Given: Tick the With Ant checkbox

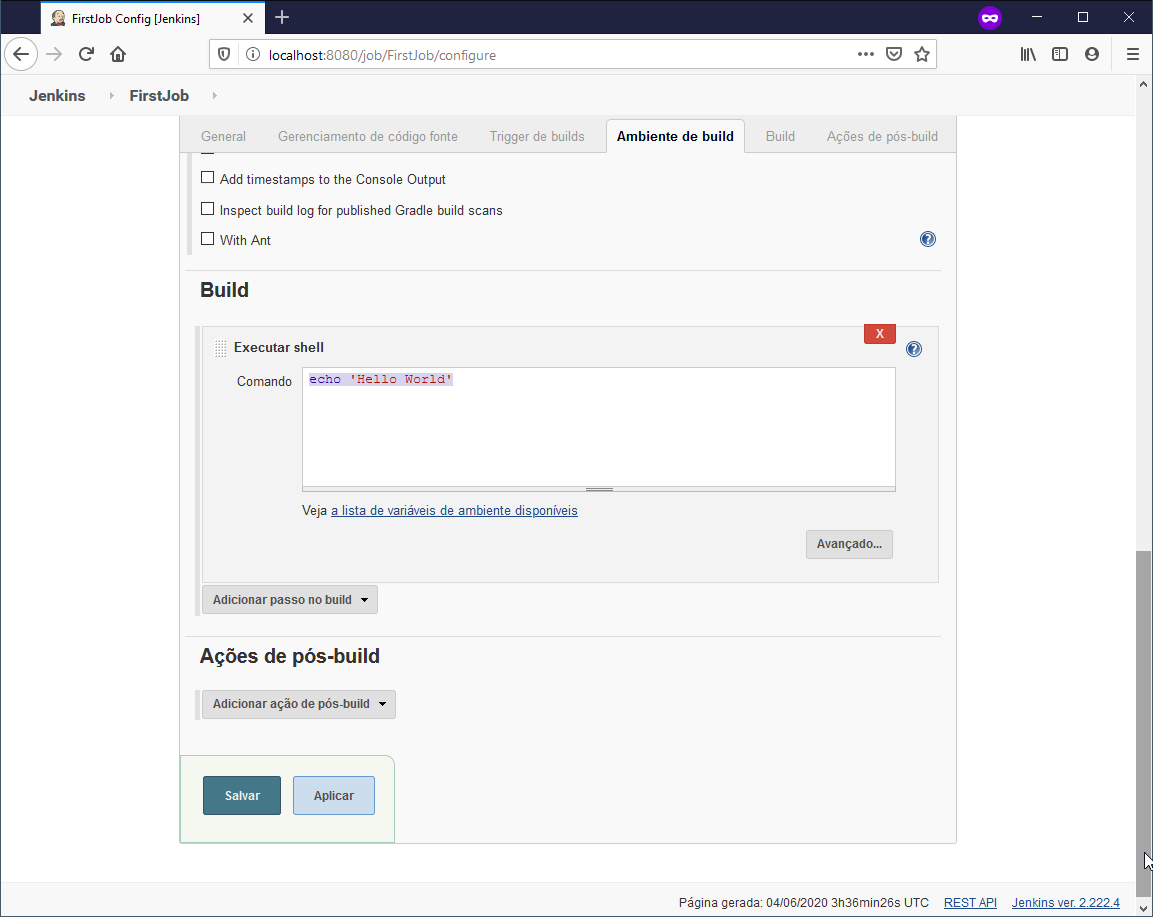Looking at the screenshot, I should (208, 239).
